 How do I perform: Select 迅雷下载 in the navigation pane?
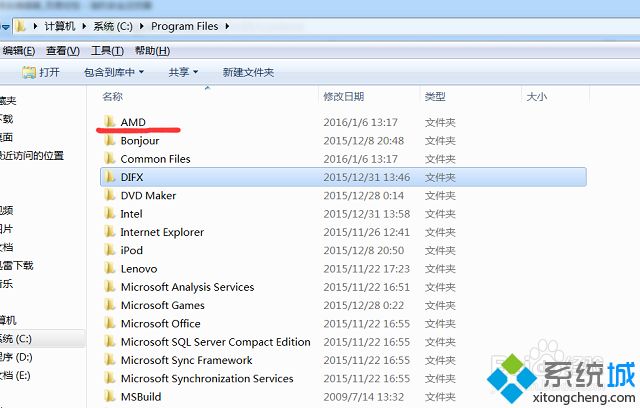[x=17, y=265]
